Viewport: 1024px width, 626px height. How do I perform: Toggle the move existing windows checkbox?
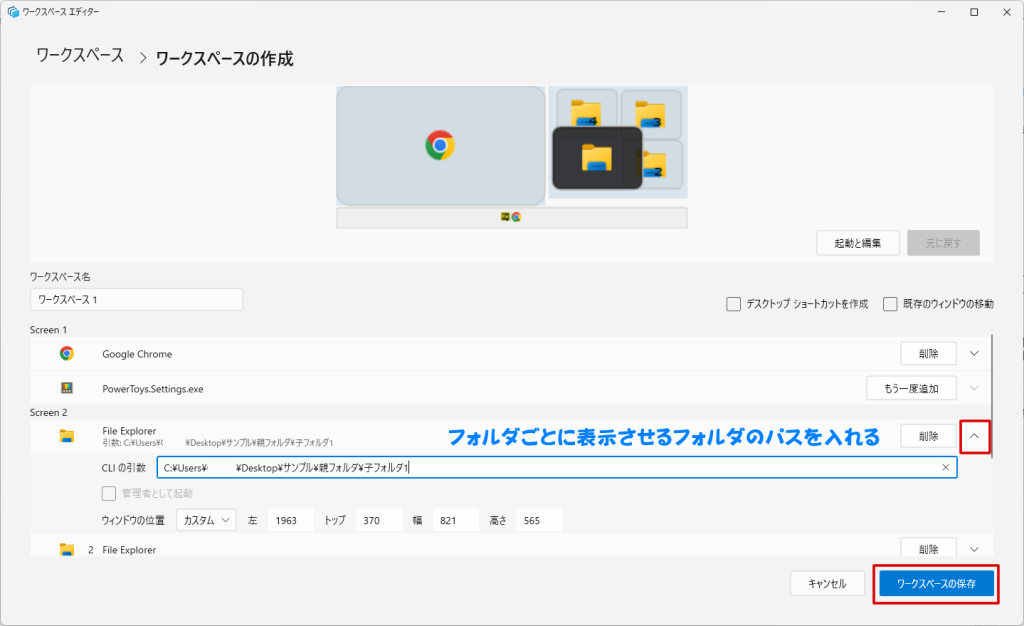pos(890,304)
